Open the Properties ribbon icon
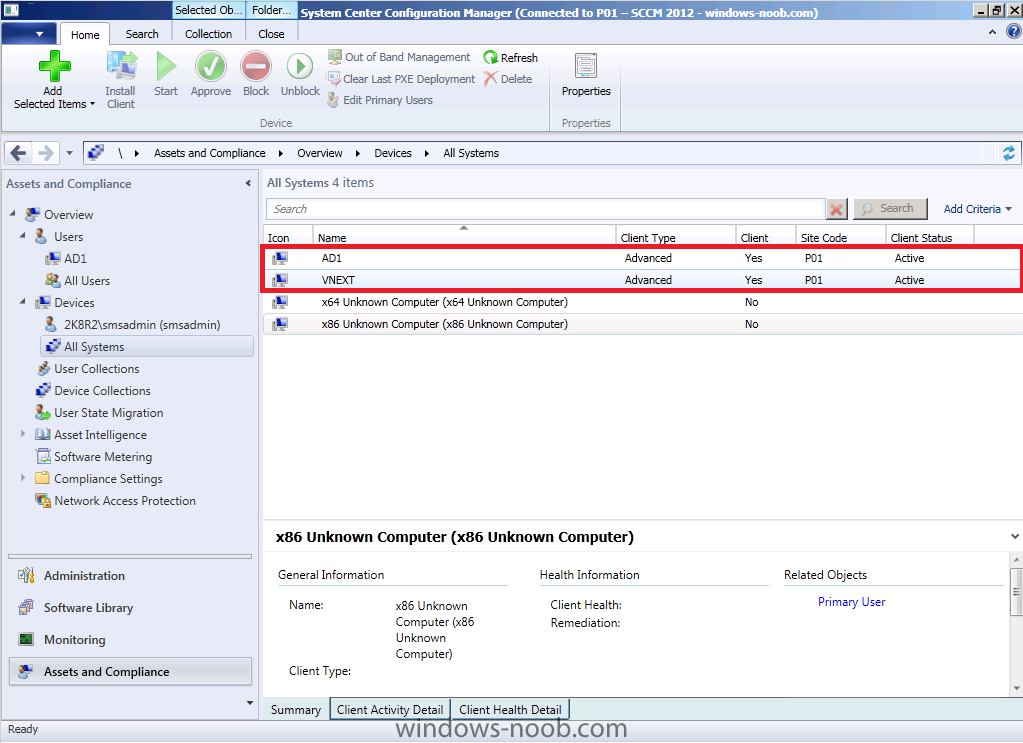Screen dimensions: 1023x743 click(586, 66)
